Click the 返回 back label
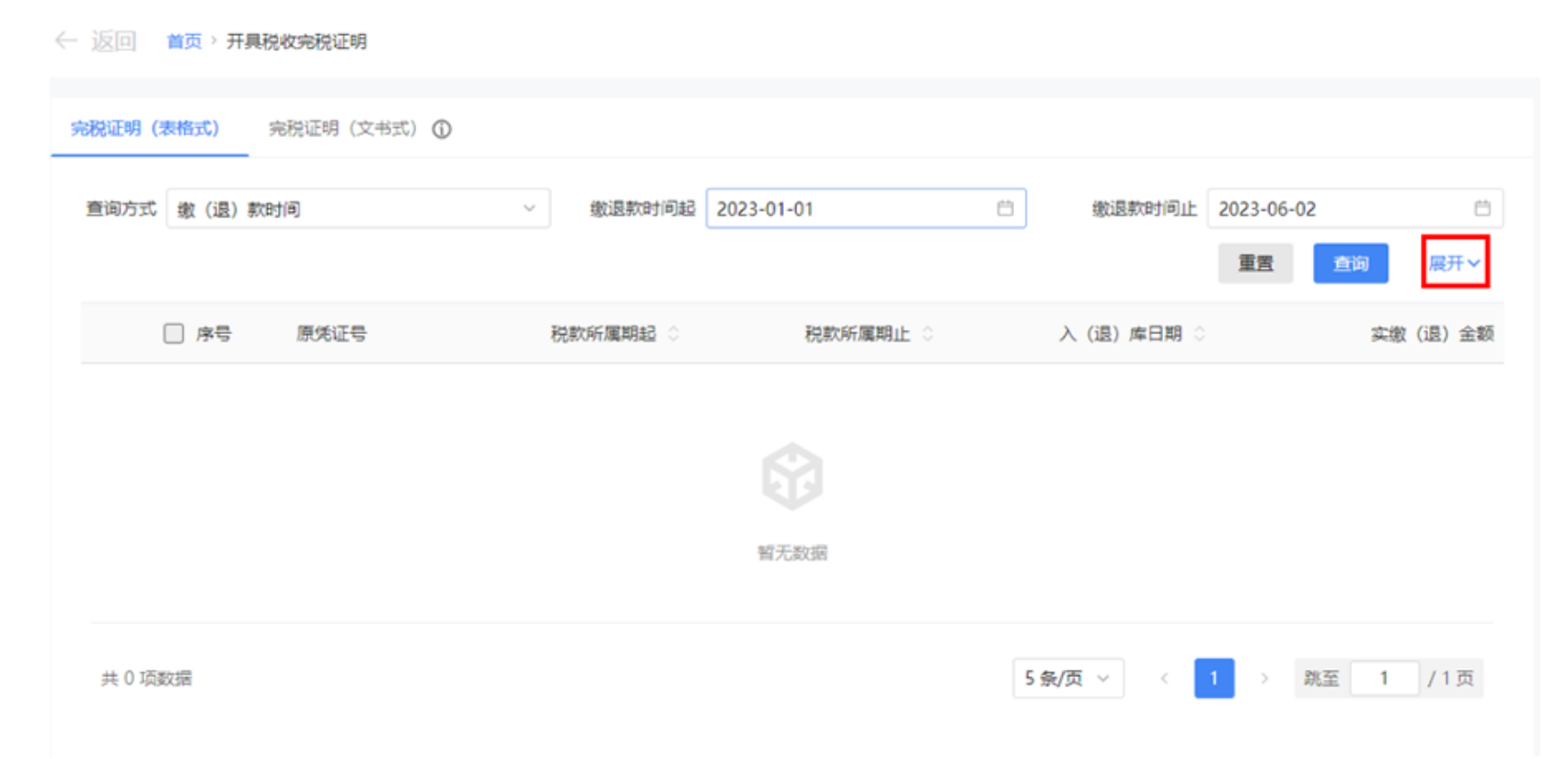The image size is (1568, 759). tap(113, 41)
